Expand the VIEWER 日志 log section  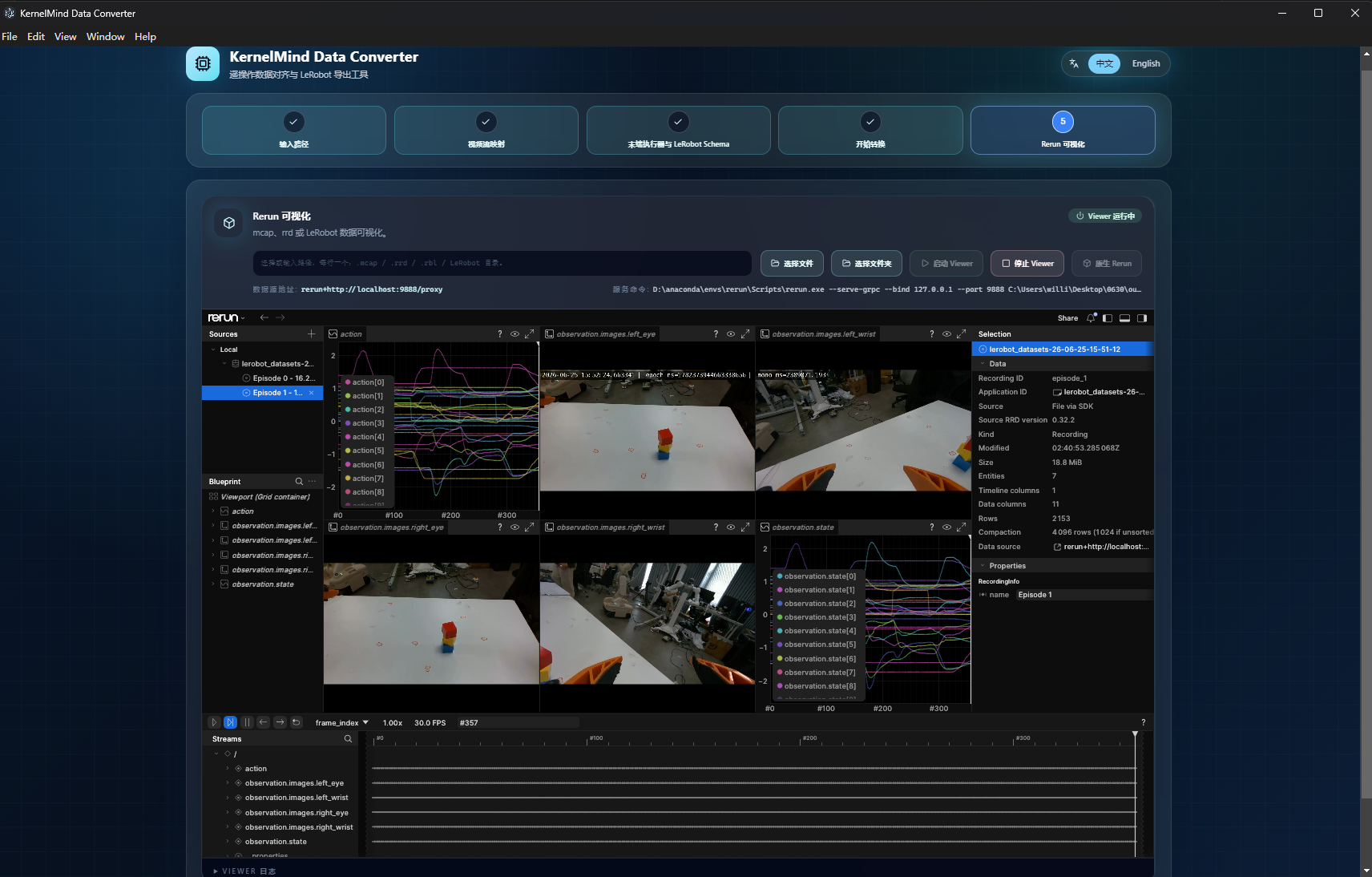[x=245, y=871]
